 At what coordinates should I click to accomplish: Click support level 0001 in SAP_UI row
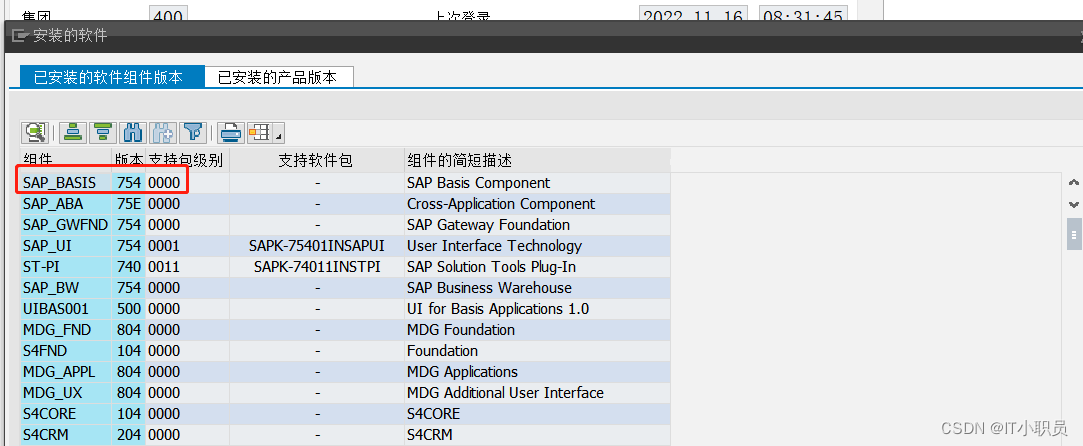[187, 246]
